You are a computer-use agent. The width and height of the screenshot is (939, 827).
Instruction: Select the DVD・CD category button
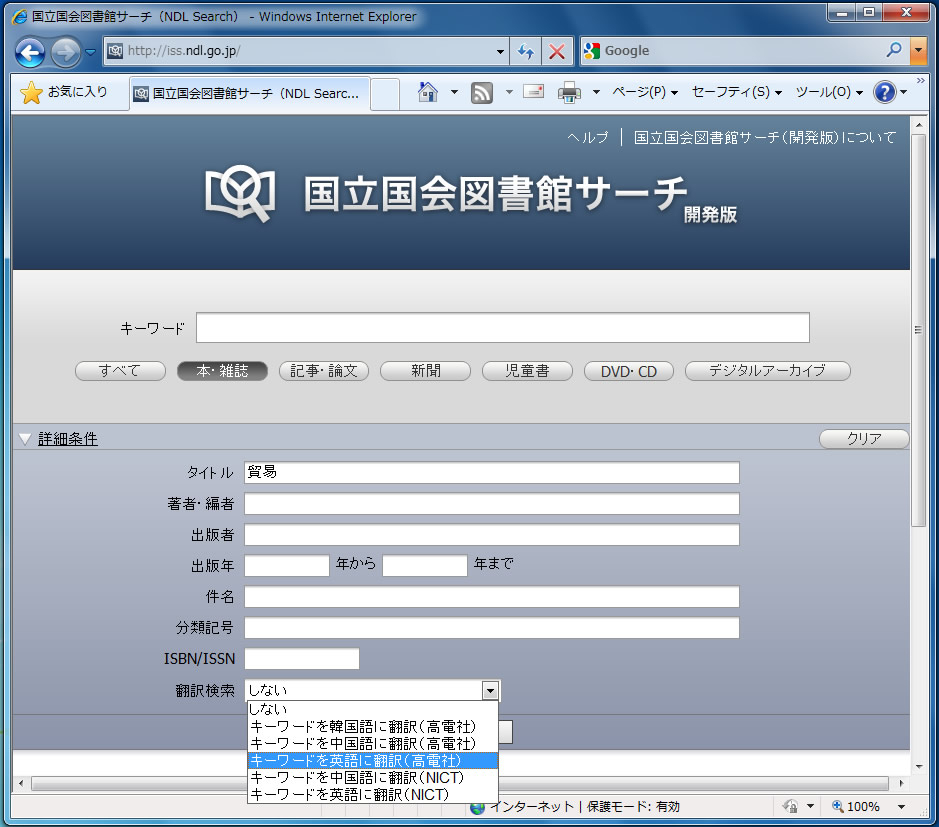pos(629,371)
